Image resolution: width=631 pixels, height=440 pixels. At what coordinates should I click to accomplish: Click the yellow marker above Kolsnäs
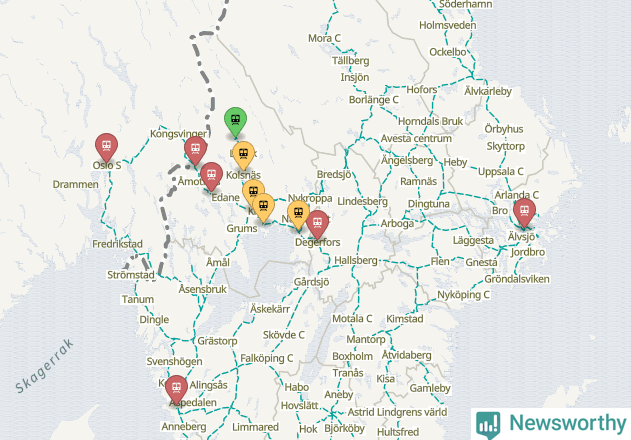(244, 156)
